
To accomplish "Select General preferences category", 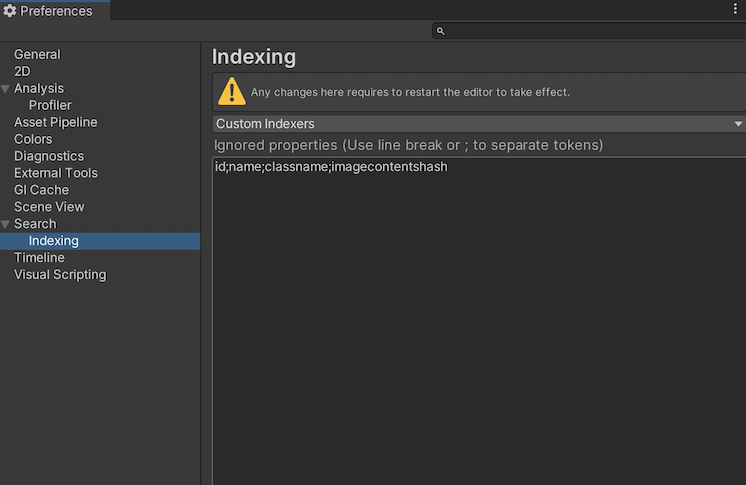I will (x=37, y=55).
